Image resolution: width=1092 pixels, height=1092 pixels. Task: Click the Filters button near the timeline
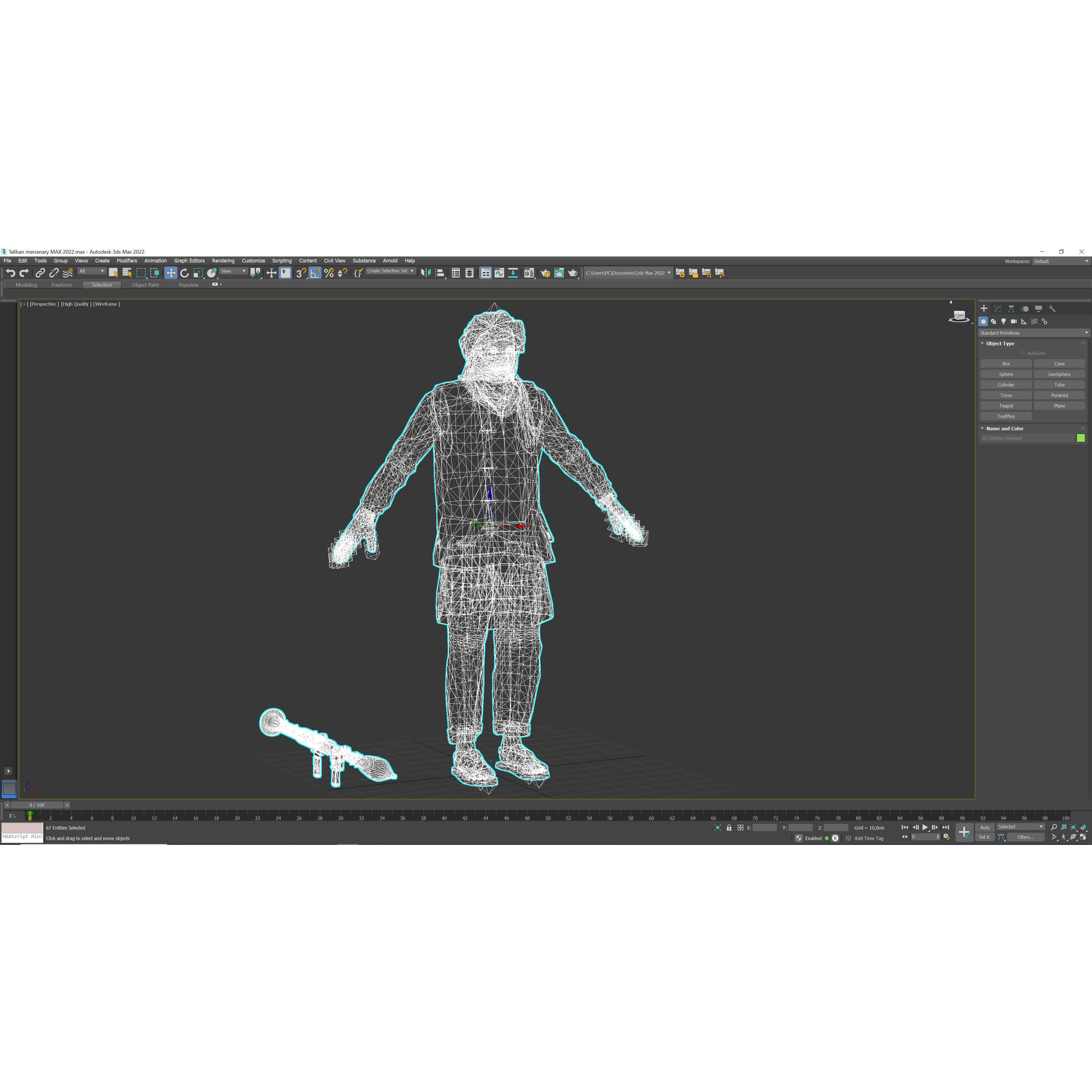coord(1026,838)
